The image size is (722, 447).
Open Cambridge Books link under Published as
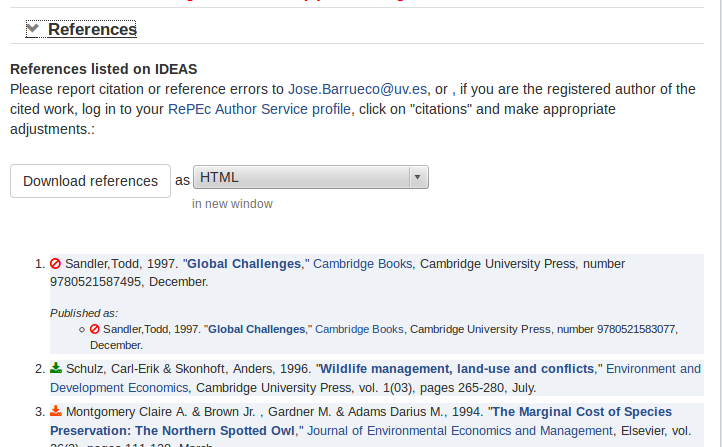click(x=360, y=329)
